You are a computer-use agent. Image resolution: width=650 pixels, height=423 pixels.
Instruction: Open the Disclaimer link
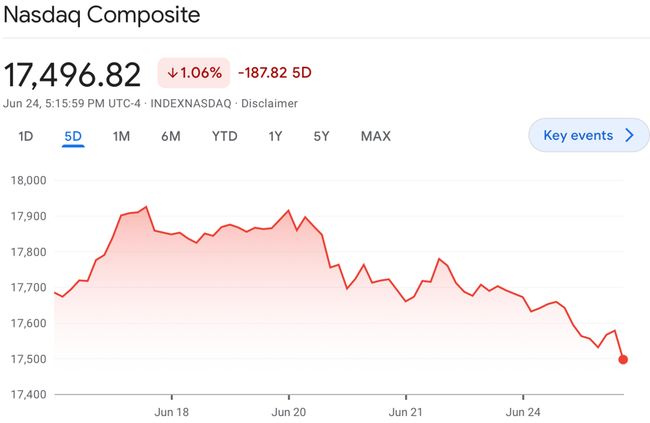click(x=269, y=103)
